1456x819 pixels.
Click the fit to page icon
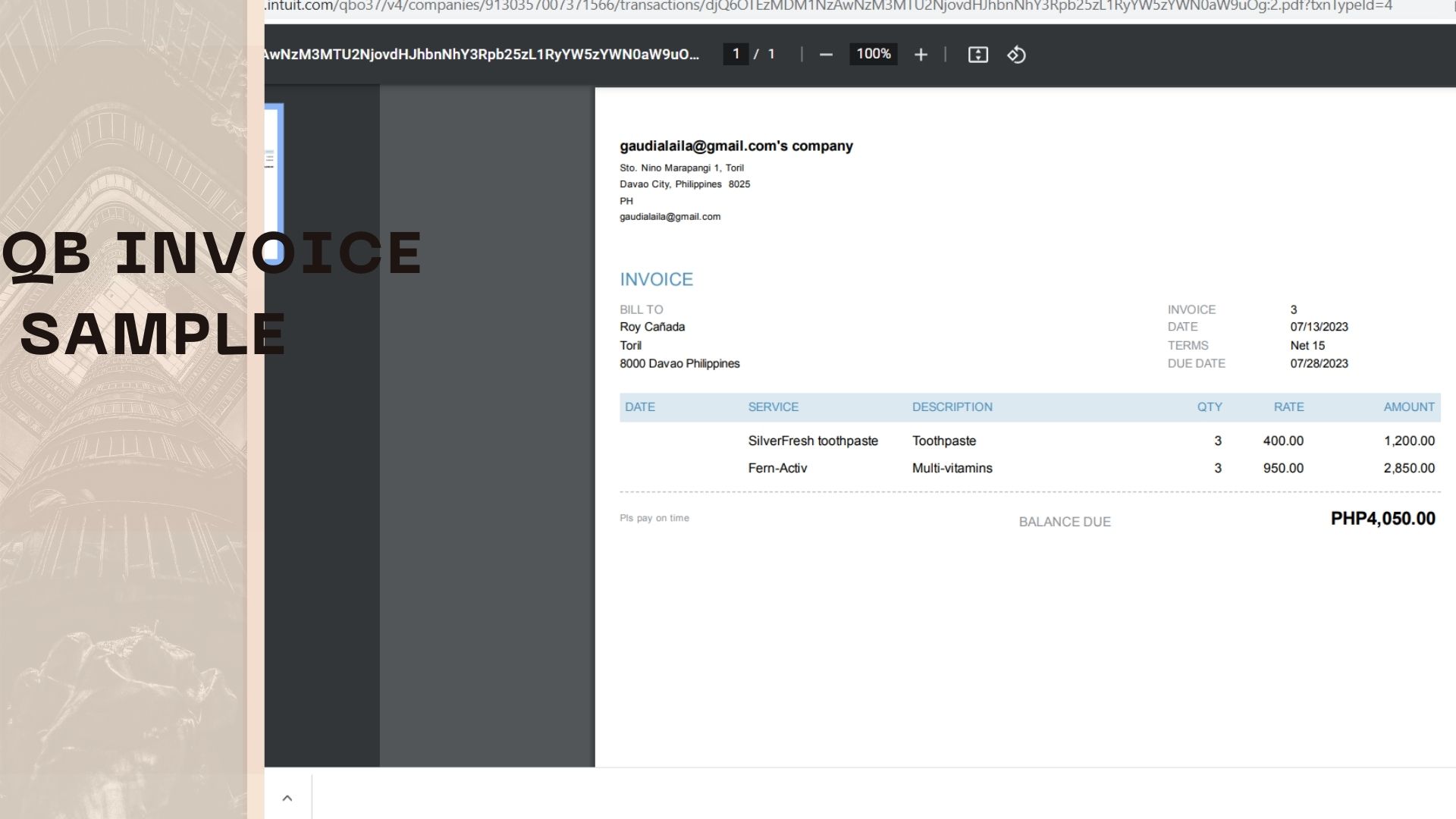click(x=977, y=55)
